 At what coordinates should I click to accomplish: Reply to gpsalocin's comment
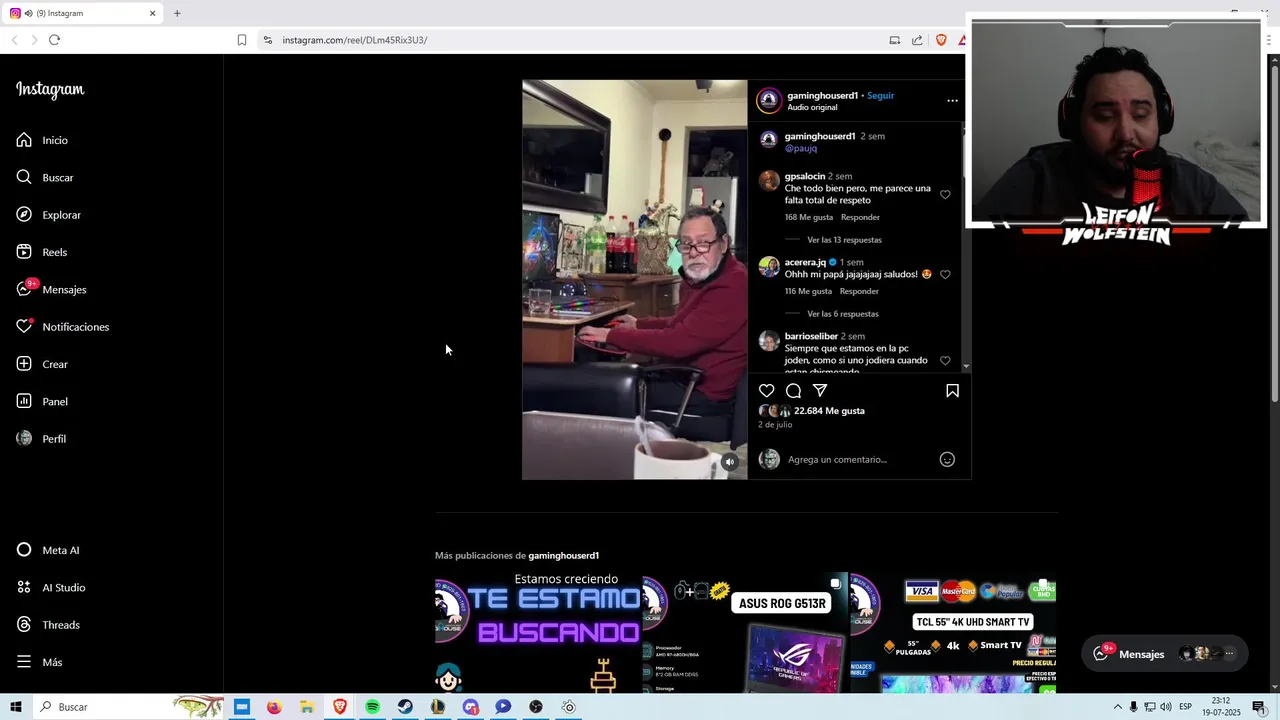click(x=860, y=217)
